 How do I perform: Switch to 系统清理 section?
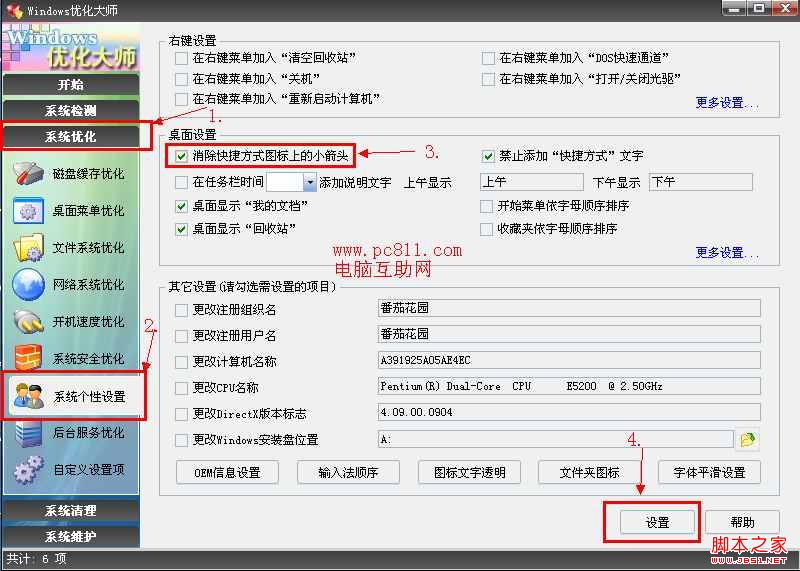pyautogui.click(x=70, y=510)
